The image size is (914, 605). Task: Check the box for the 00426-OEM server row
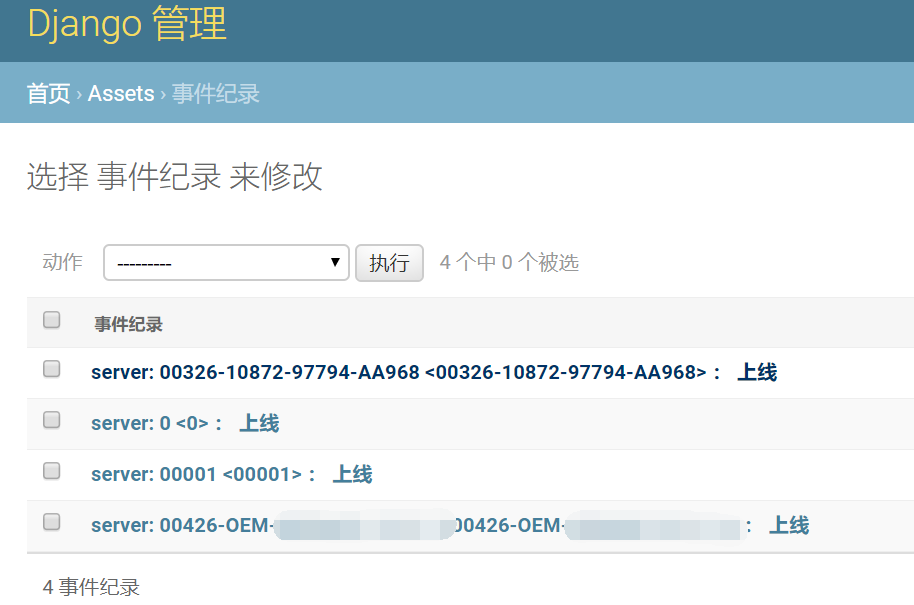tap(52, 522)
